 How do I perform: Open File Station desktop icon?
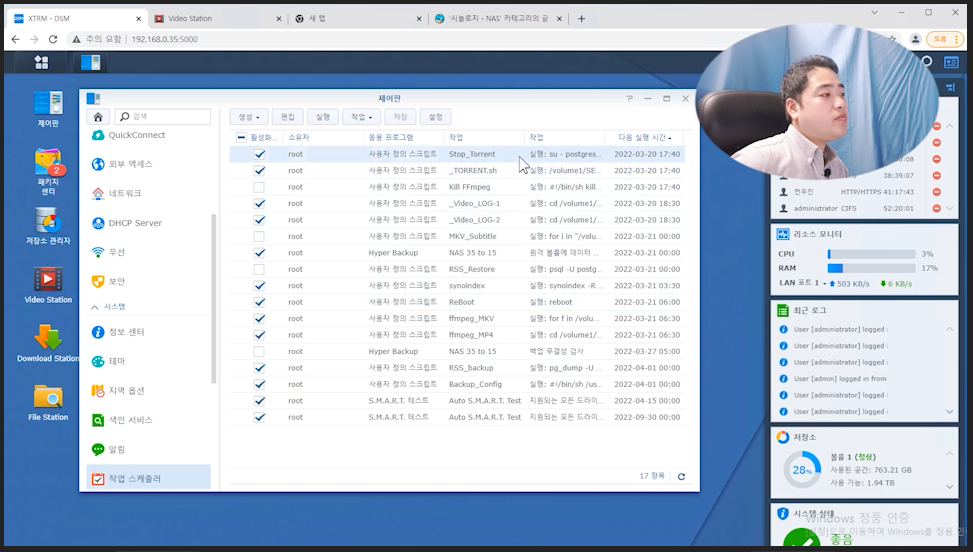tap(48, 403)
